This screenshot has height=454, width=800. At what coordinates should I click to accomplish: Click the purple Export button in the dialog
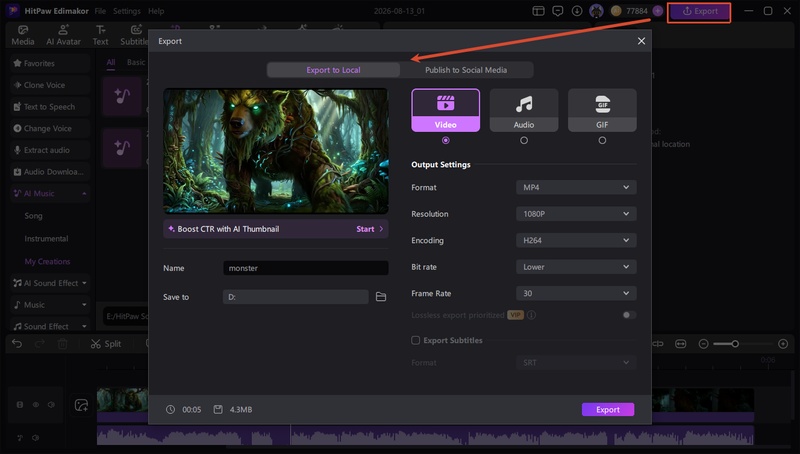tap(608, 410)
